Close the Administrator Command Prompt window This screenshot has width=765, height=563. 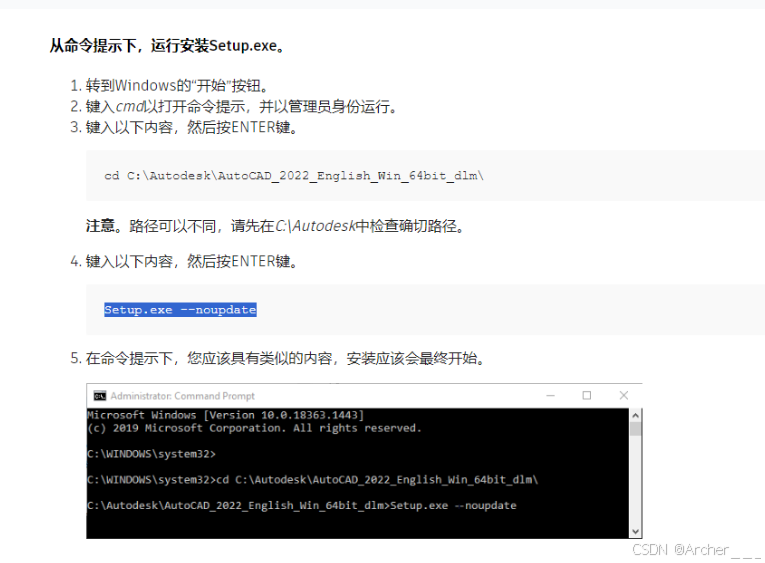624,396
